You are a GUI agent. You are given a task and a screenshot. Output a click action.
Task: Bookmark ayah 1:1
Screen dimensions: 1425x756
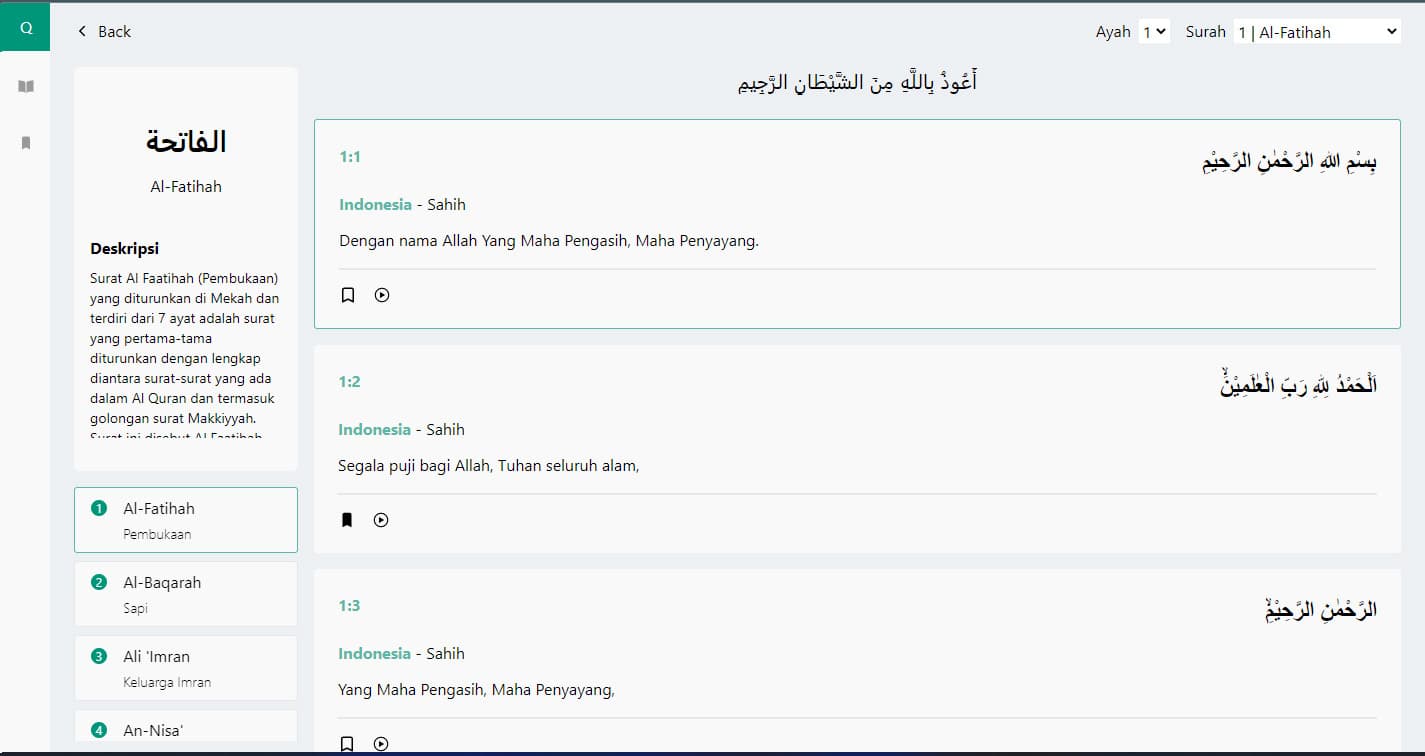(x=348, y=295)
